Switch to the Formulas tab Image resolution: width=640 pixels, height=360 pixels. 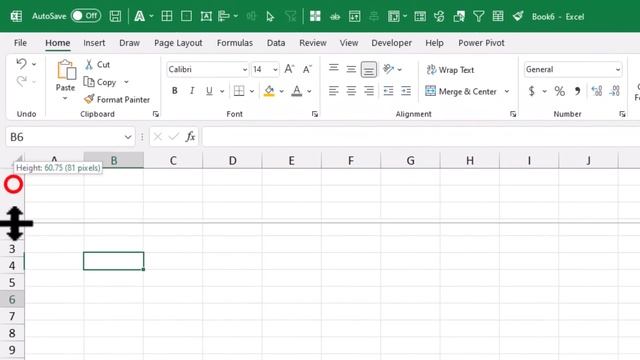(235, 43)
